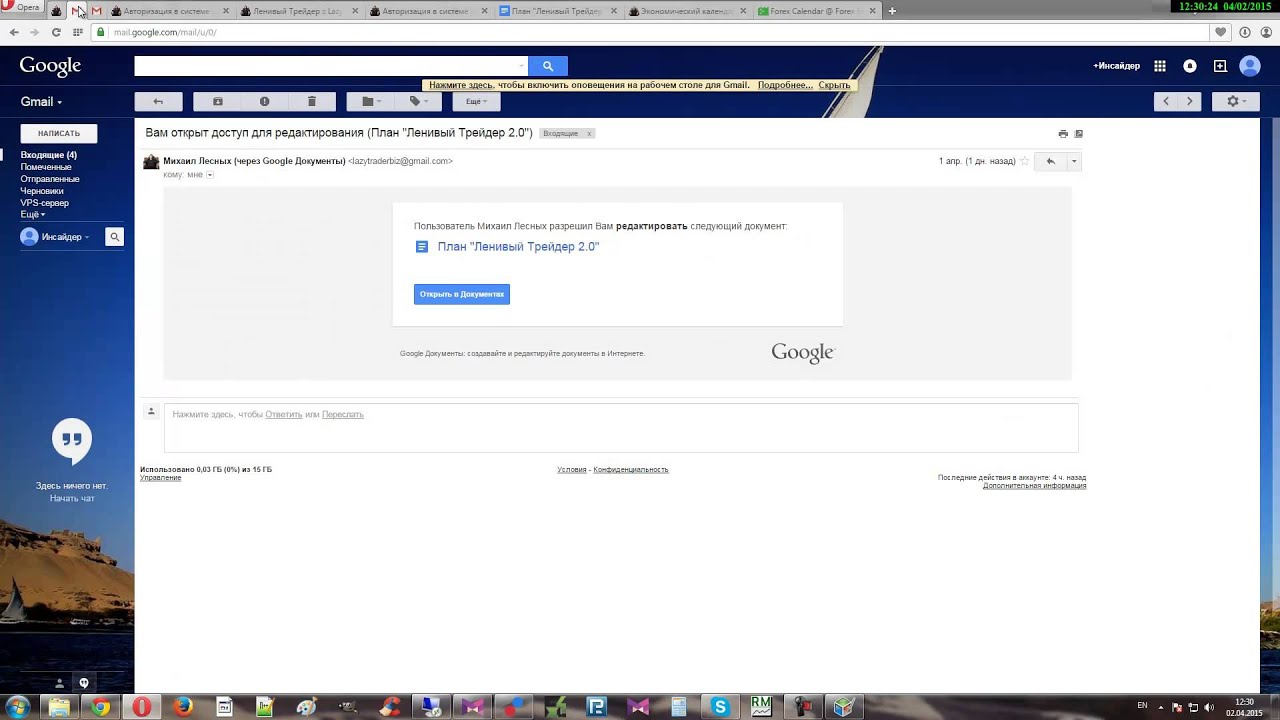Click the blue Gmail search button
Viewport: 1280px width, 720px height.
548,66
